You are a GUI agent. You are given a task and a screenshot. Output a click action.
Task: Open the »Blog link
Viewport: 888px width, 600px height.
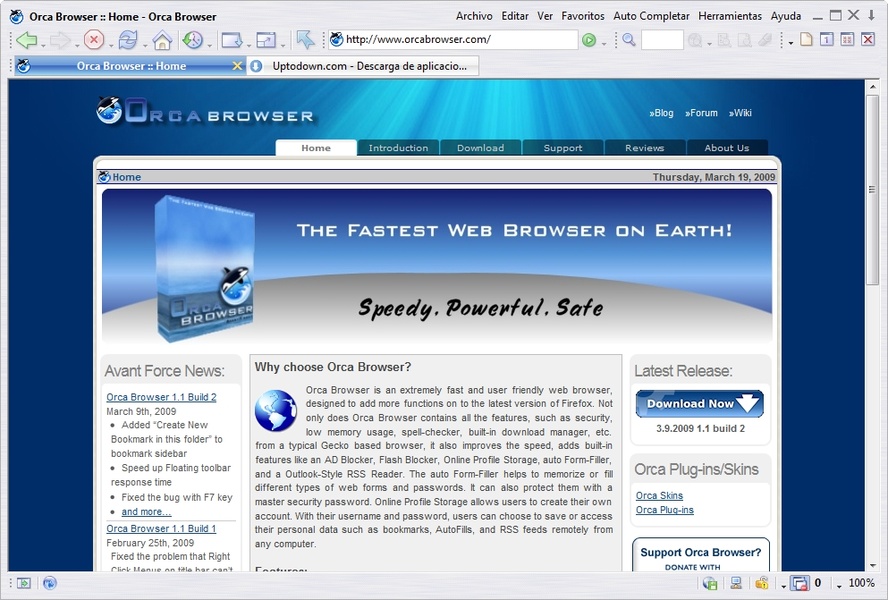[x=661, y=113]
